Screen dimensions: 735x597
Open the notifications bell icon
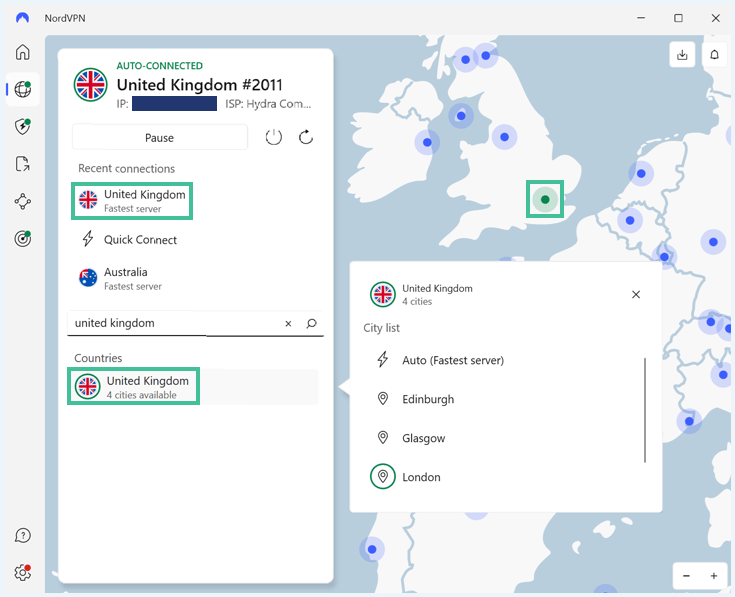[714, 55]
